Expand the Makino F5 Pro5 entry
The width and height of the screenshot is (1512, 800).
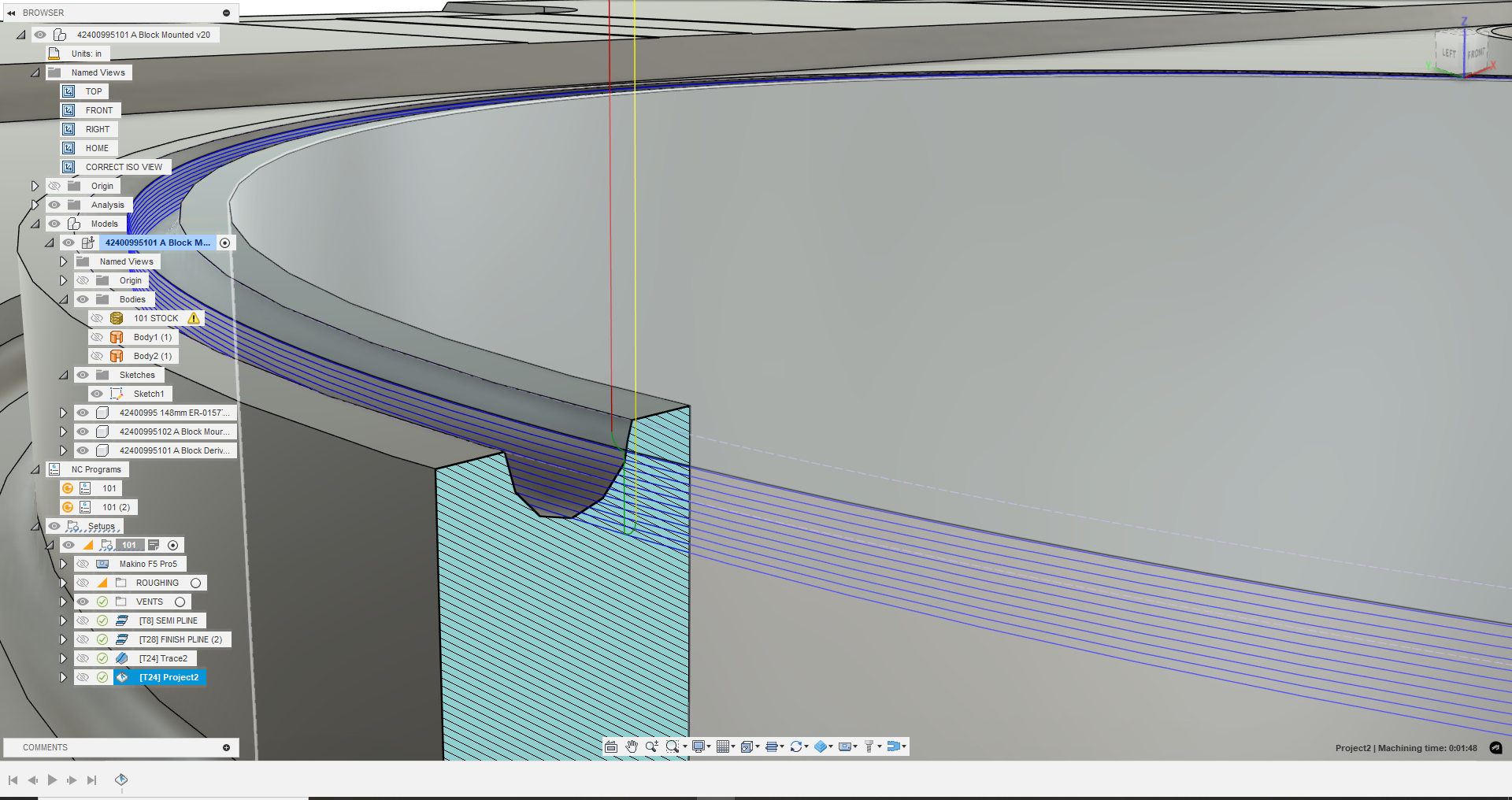64,564
